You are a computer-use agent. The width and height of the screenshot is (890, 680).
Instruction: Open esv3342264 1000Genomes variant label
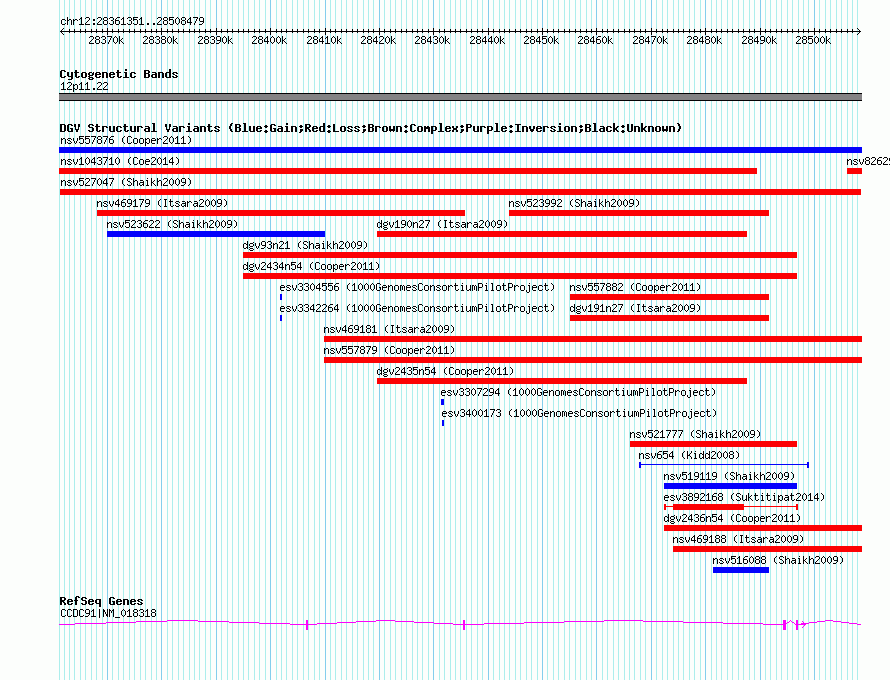click(x=417, y=308)
